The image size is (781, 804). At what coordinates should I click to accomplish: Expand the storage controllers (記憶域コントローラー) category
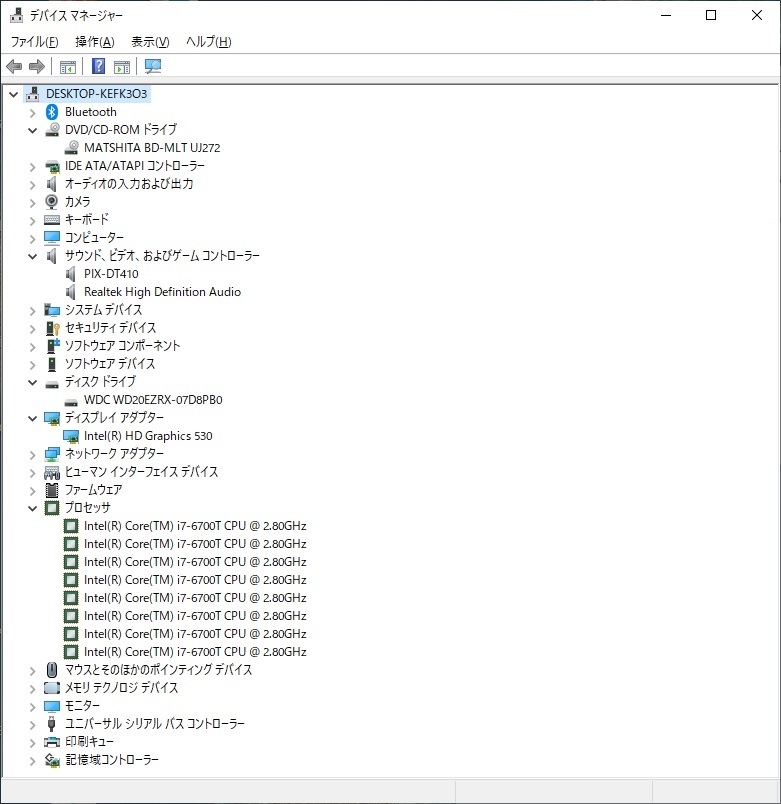[33, 761]
